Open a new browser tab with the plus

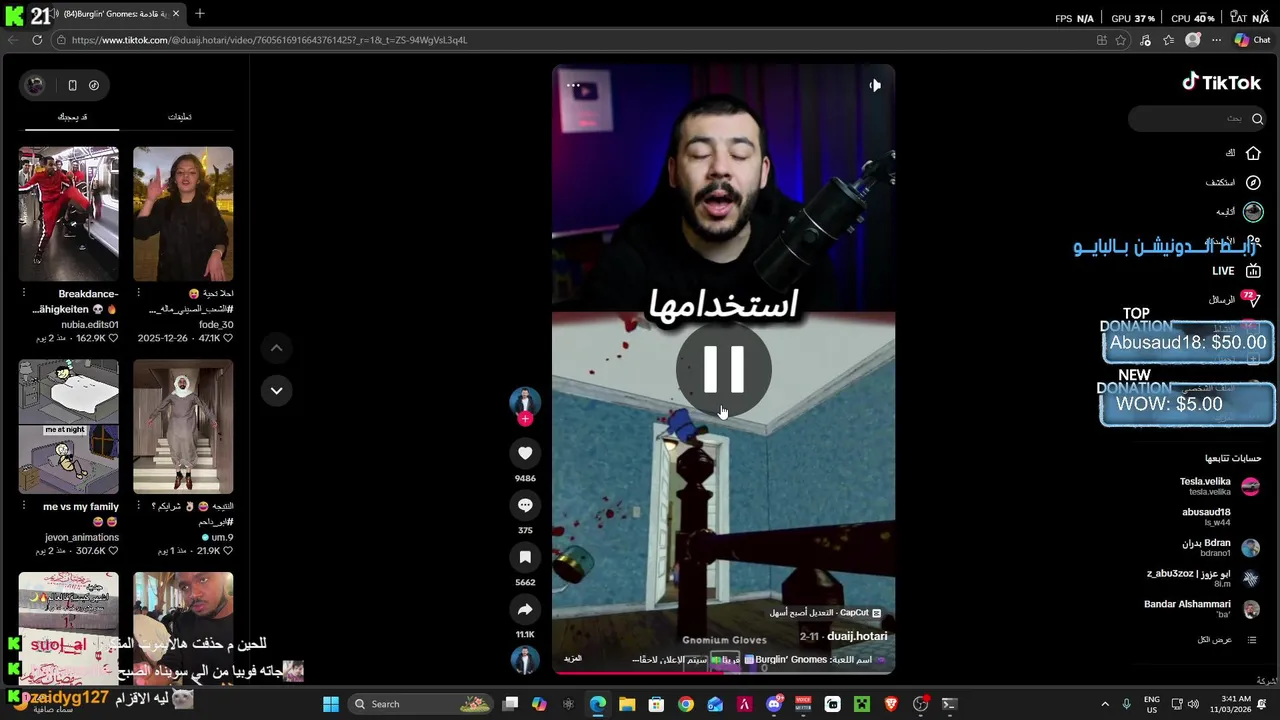[199, 14]
